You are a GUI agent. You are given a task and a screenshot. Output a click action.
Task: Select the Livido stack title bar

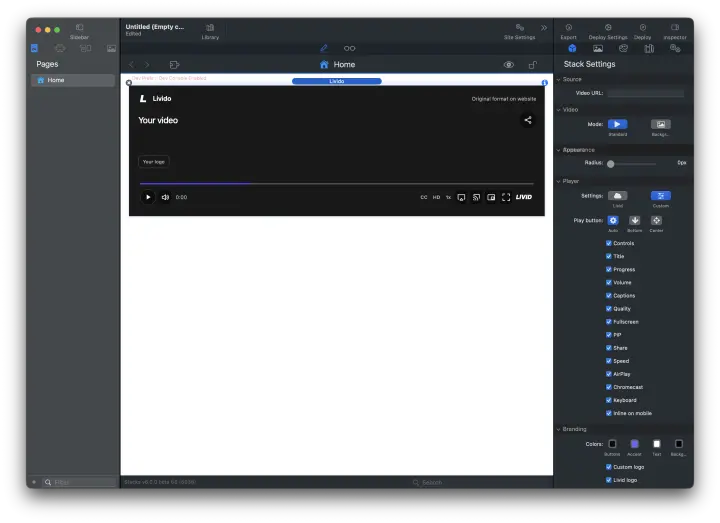pos(337,81)
